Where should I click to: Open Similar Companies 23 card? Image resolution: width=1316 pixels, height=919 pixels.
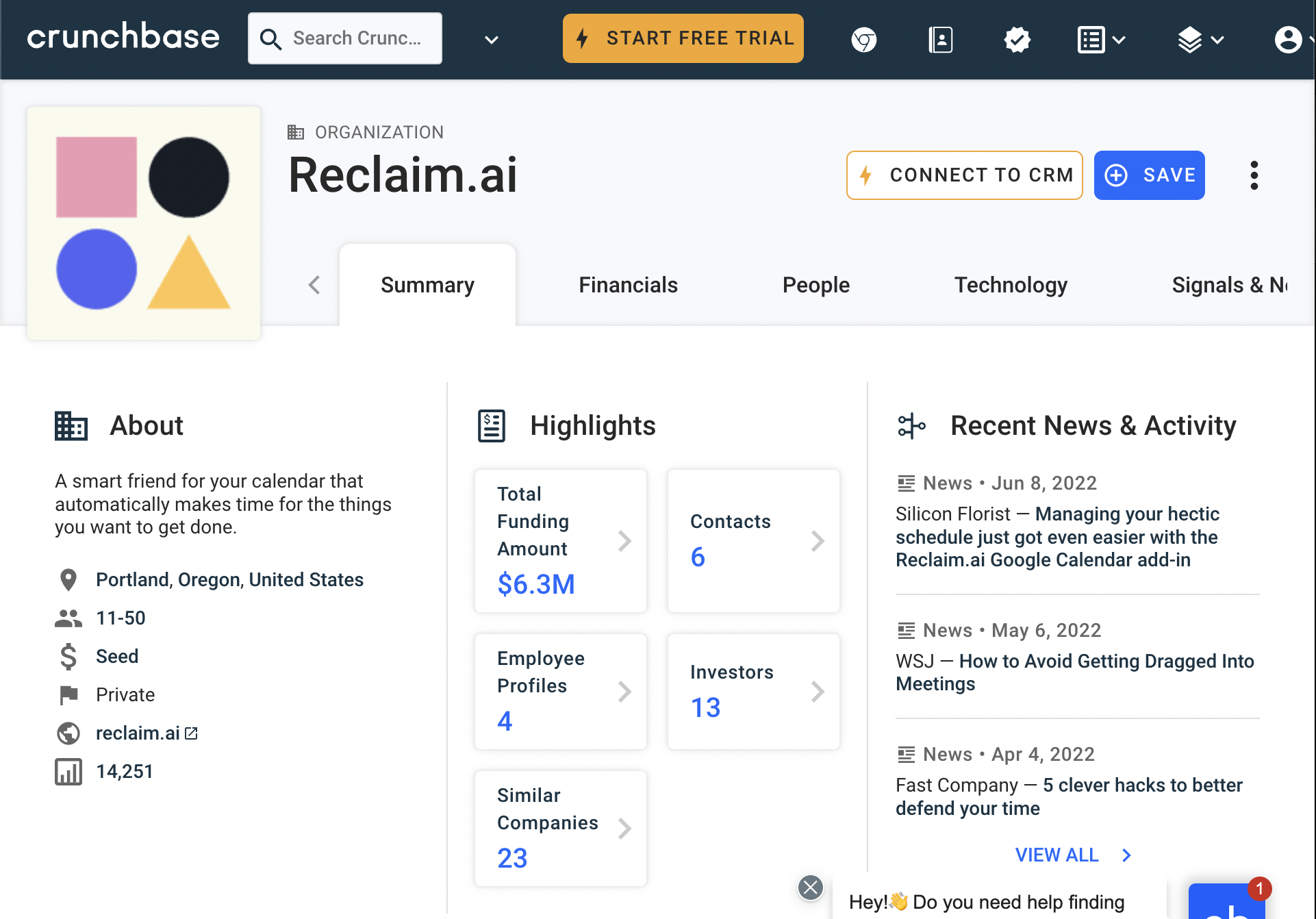561,829
